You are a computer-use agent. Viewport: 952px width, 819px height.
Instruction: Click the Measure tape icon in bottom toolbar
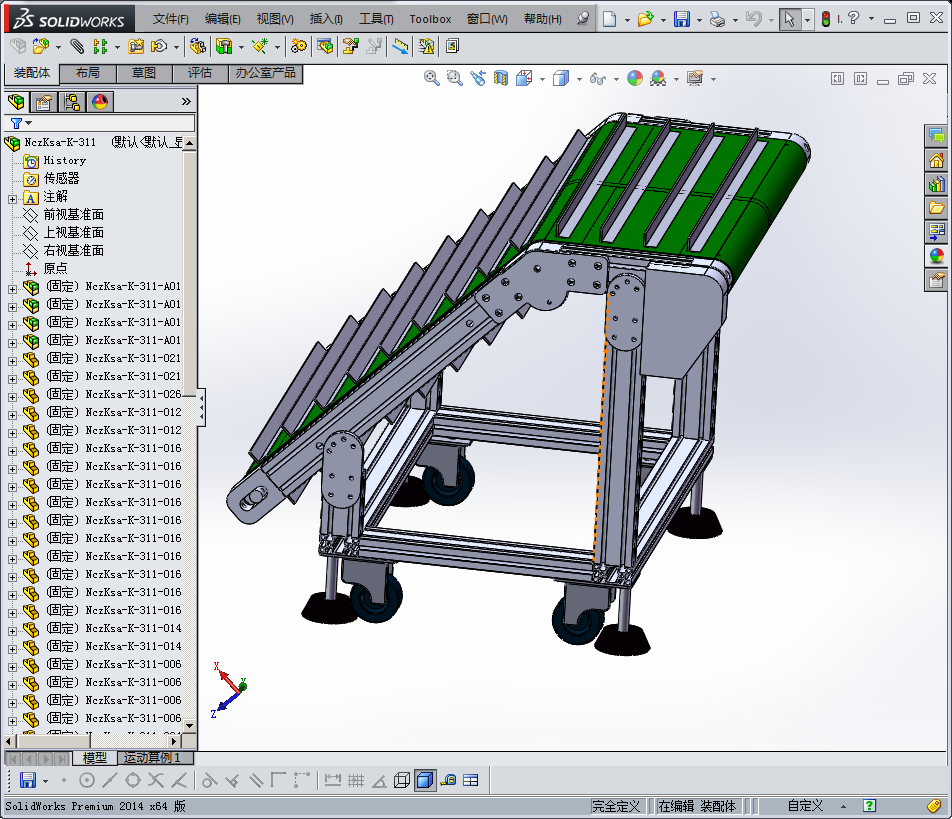pyautogui.click(x=449, y=780)
